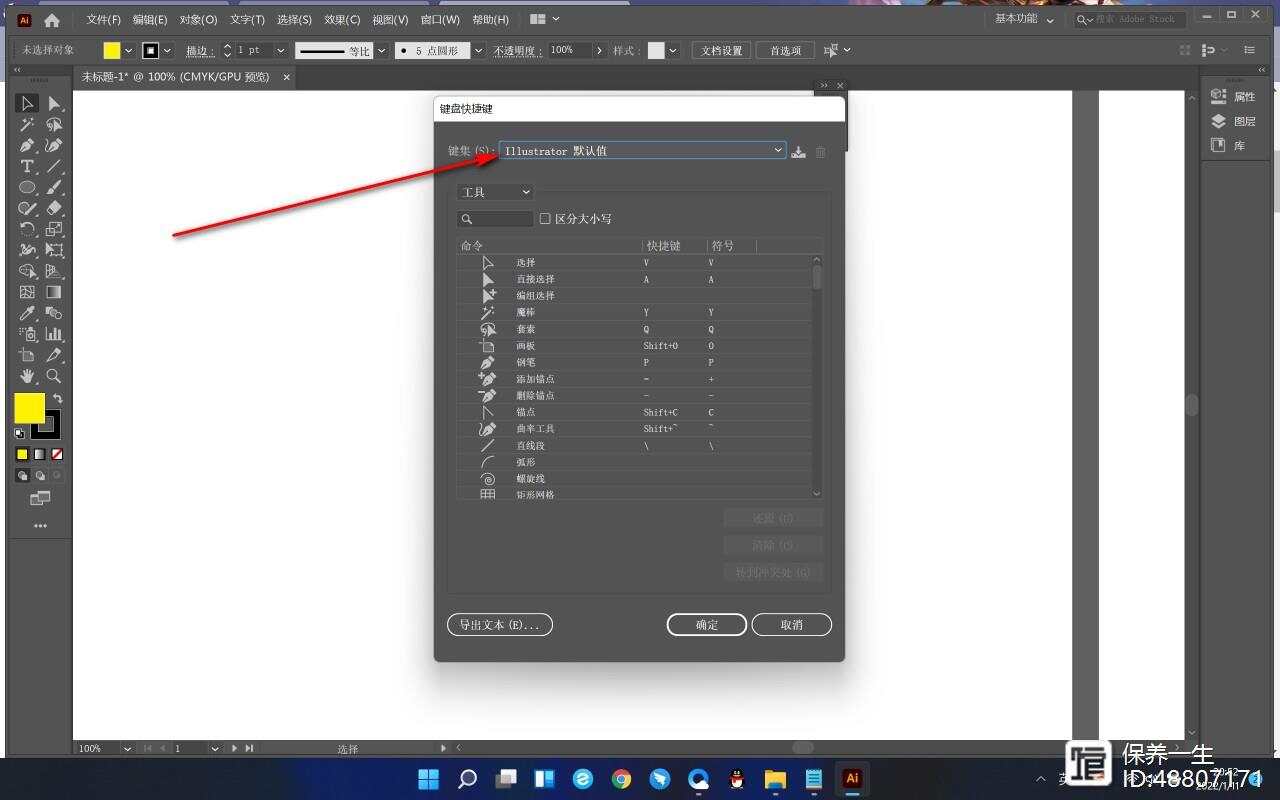Viewport: 1280px width, 800px height.
Task: Select the Ellipse tool
Action: pos(27,188)
